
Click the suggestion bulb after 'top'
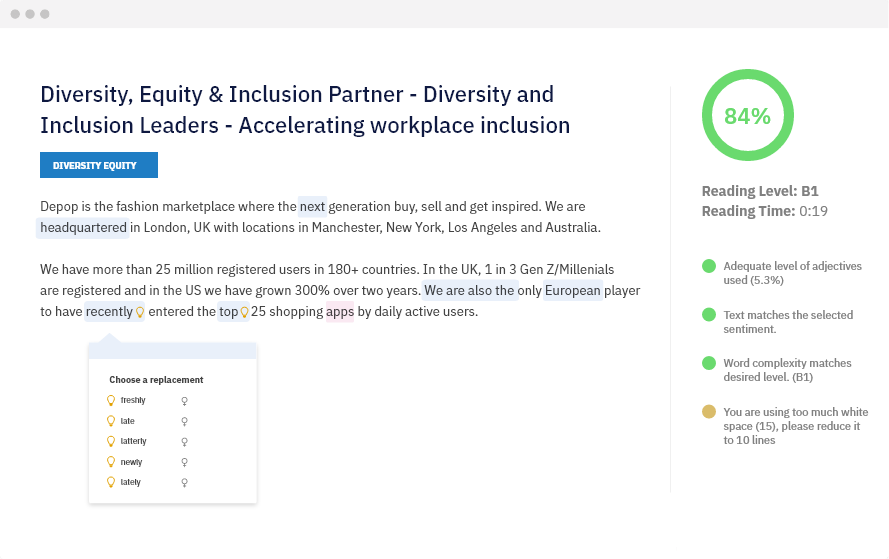244,312
